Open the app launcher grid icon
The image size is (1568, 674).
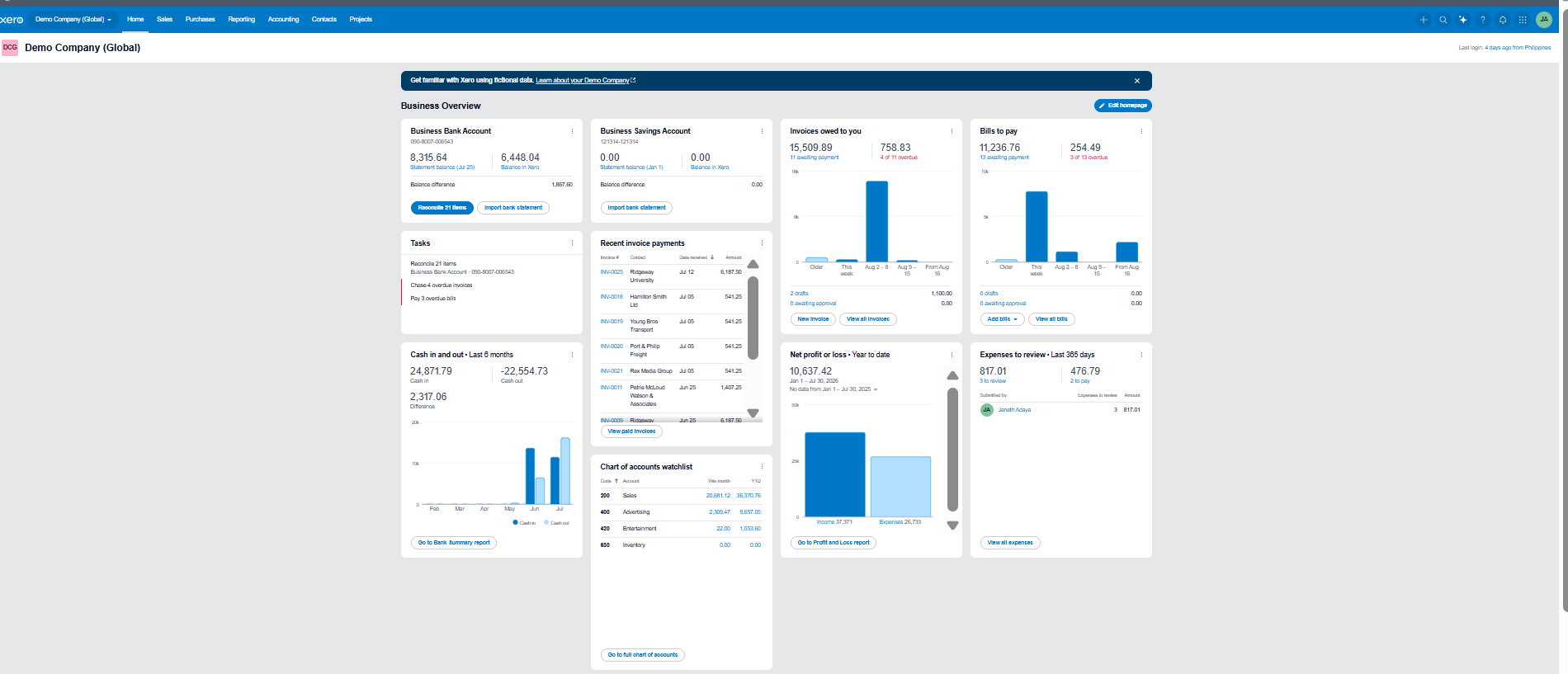click(x=1523, y=20)
